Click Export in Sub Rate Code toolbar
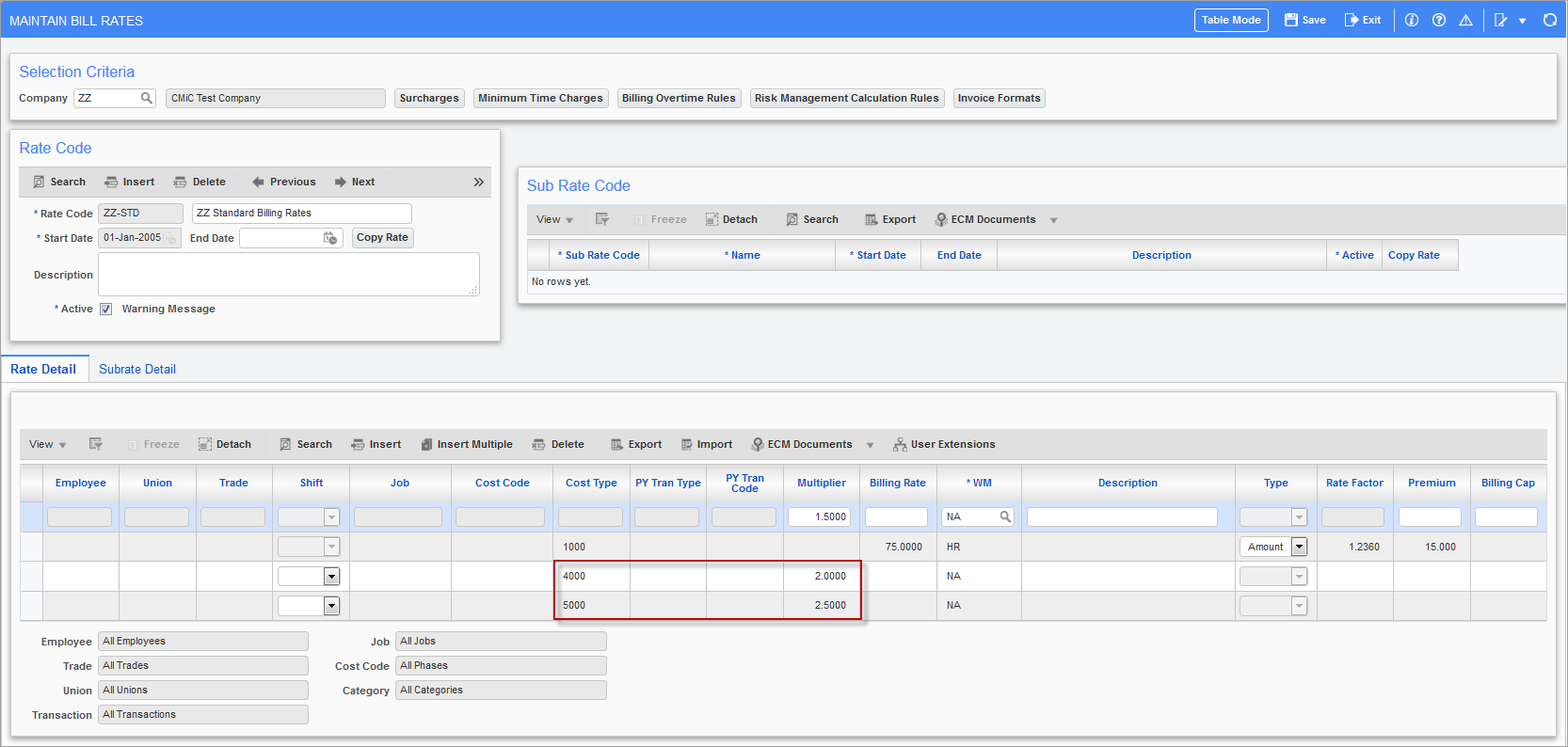Screen dimensions: 1568x747 coord(890,219)
